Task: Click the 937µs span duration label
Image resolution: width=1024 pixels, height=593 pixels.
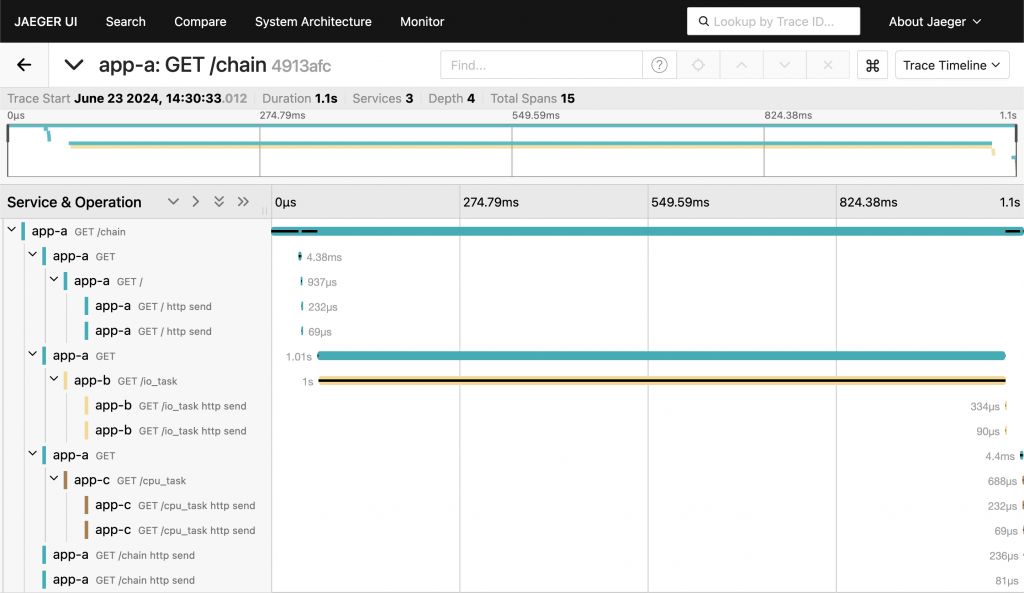Action: click(322, 282)
